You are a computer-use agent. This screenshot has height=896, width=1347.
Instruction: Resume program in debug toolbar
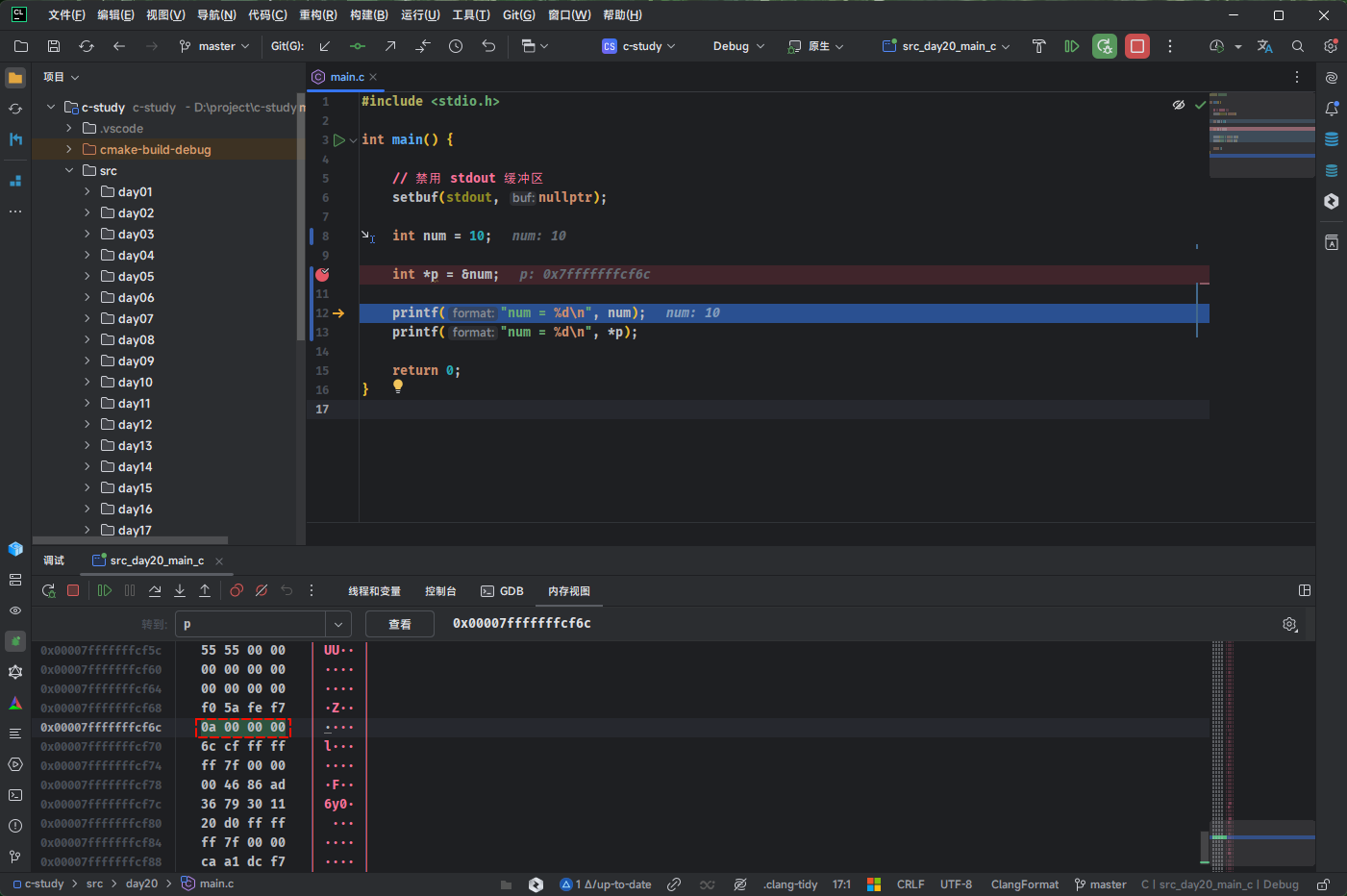click(105, 590)
